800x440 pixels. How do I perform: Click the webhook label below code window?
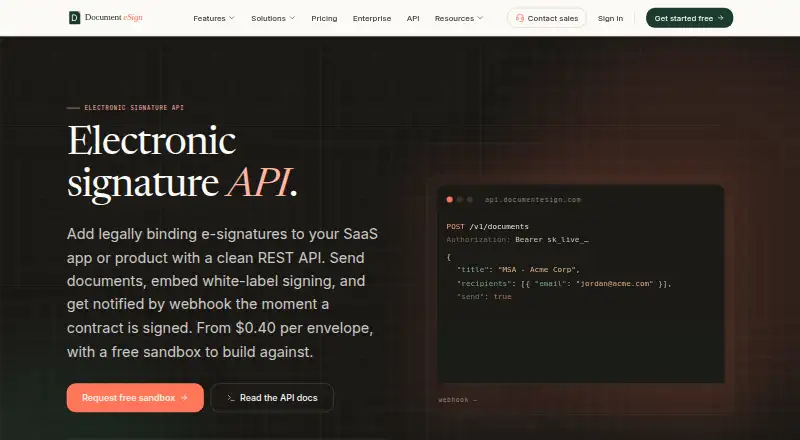click(458, 400)
